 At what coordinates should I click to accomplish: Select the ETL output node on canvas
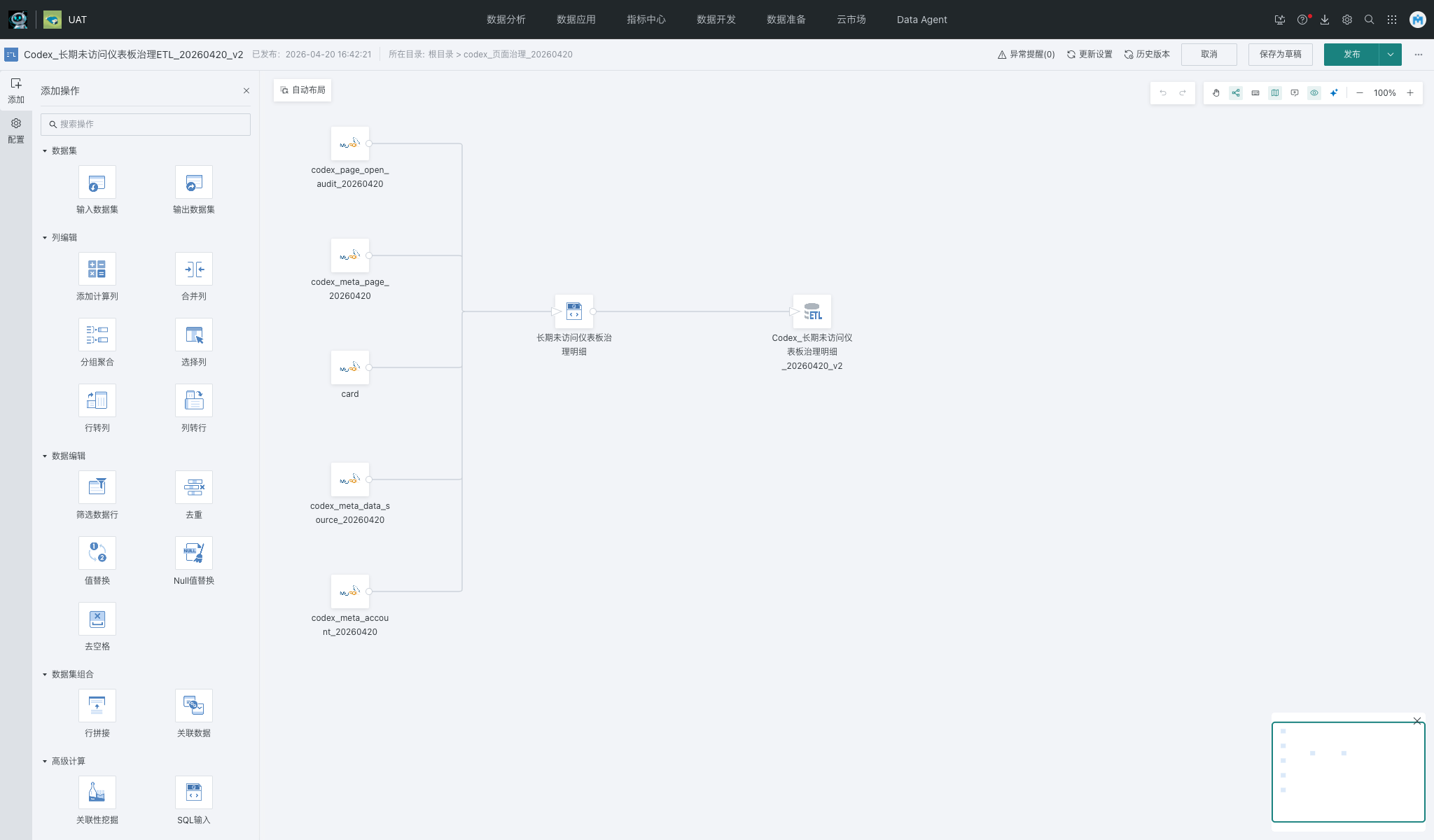point(812,311)
